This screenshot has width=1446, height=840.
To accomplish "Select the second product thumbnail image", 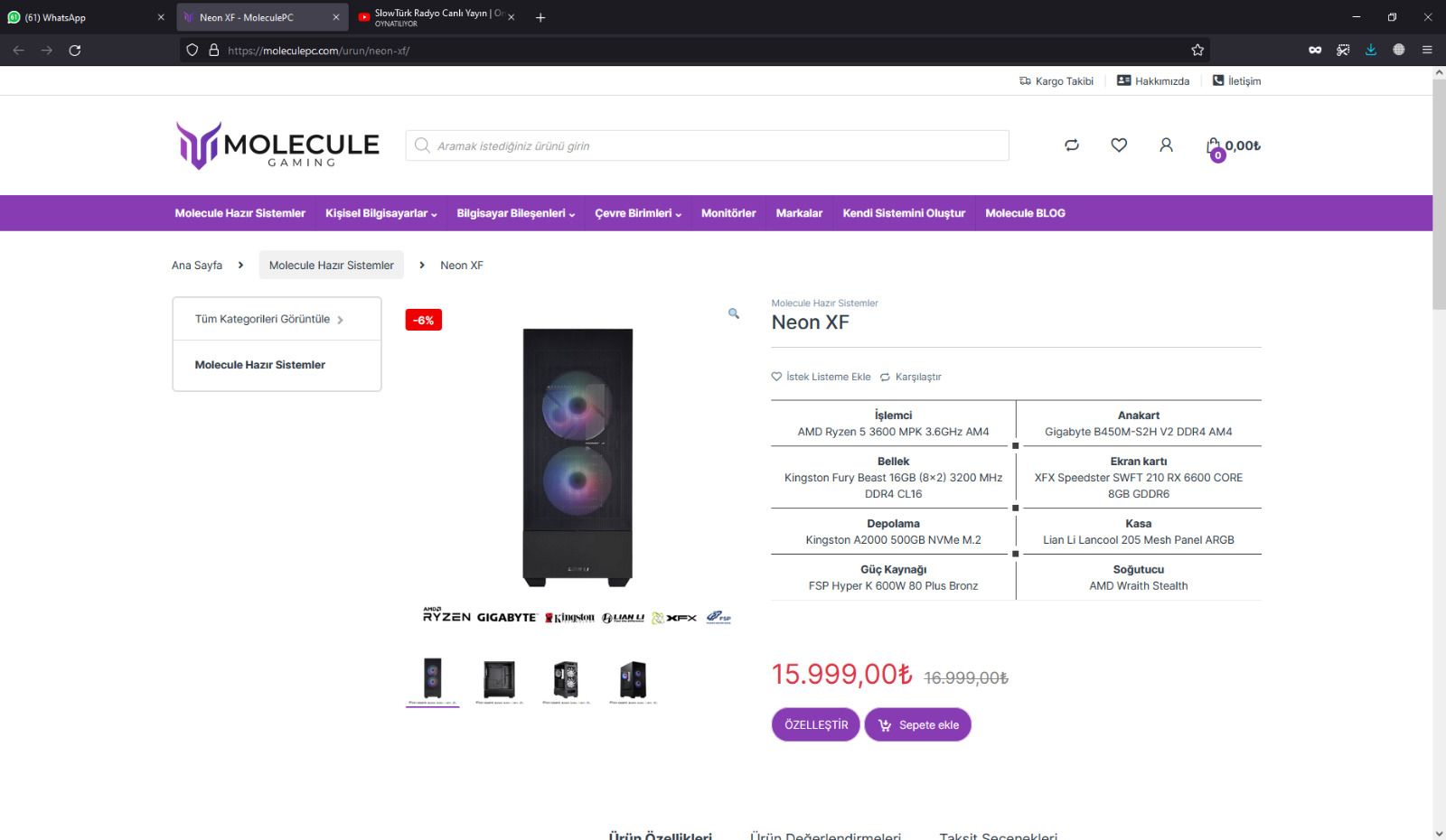I will pos(499,681).
